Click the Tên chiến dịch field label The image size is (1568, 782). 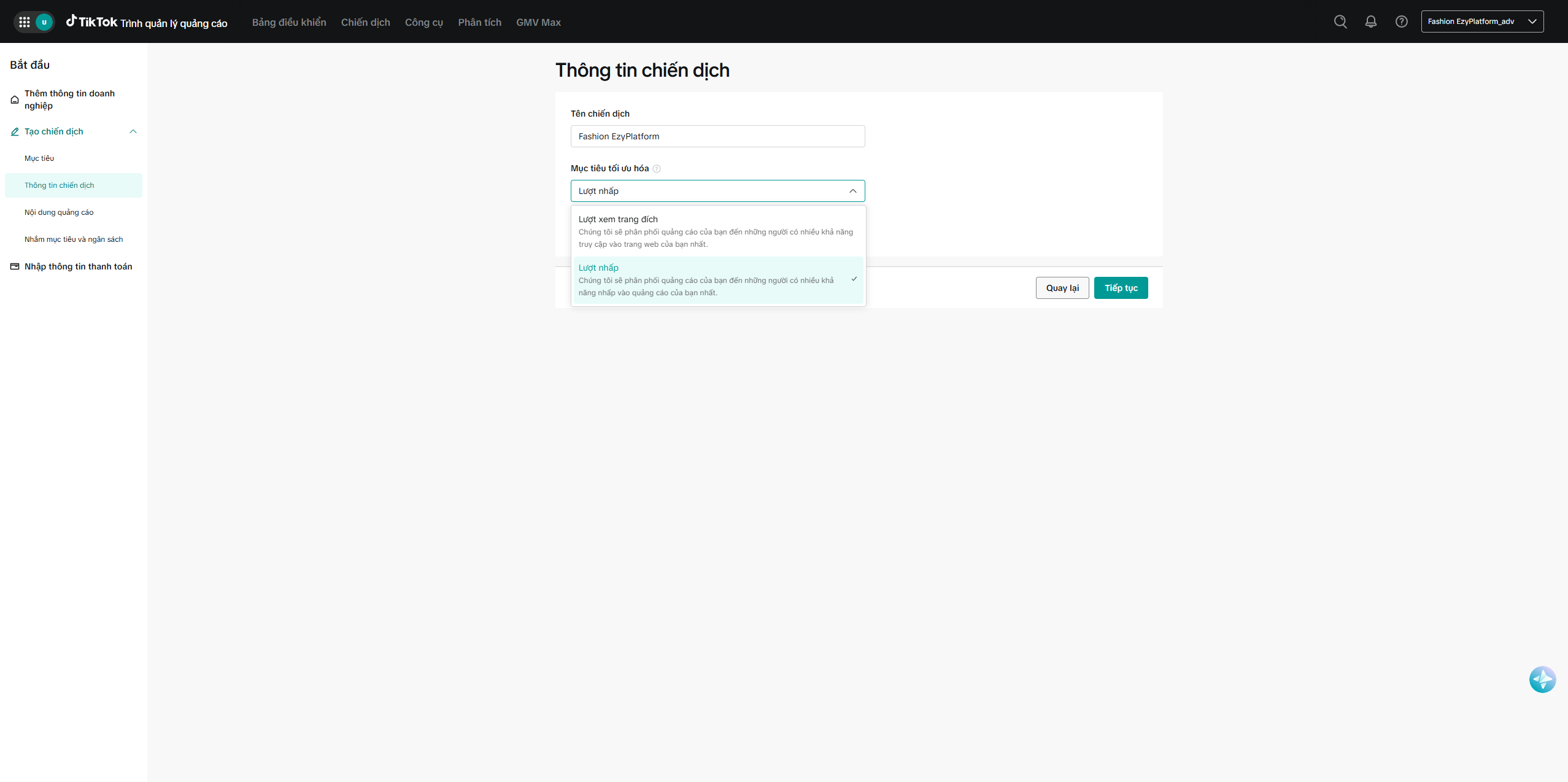pos(600,114)
